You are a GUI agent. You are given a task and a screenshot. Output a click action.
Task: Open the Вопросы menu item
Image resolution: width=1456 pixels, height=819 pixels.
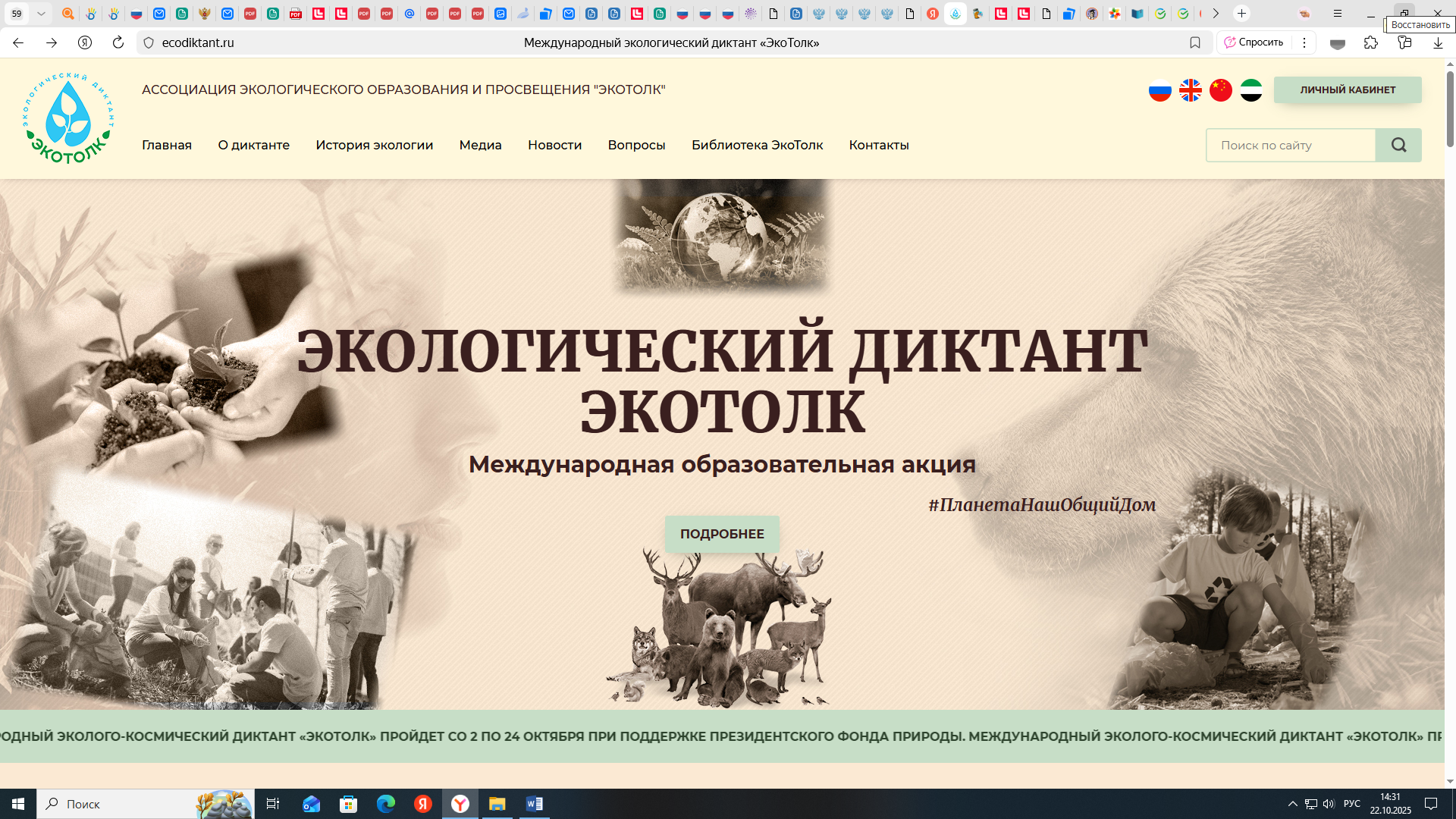637,145
